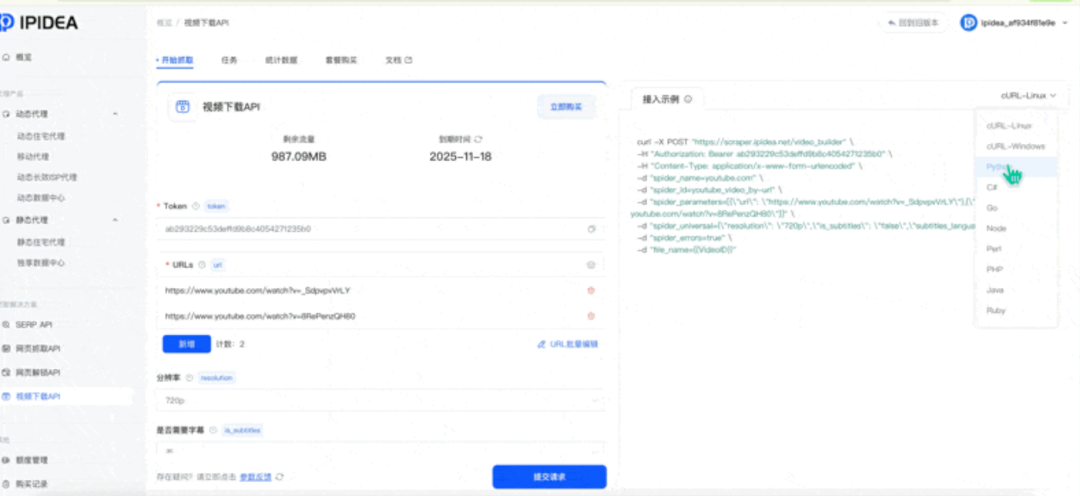The width and height of the screenshot is (1080, 496).
Task: Open 动态长效ISP代理 in the sidebar
Action: (x=47, y=177)
